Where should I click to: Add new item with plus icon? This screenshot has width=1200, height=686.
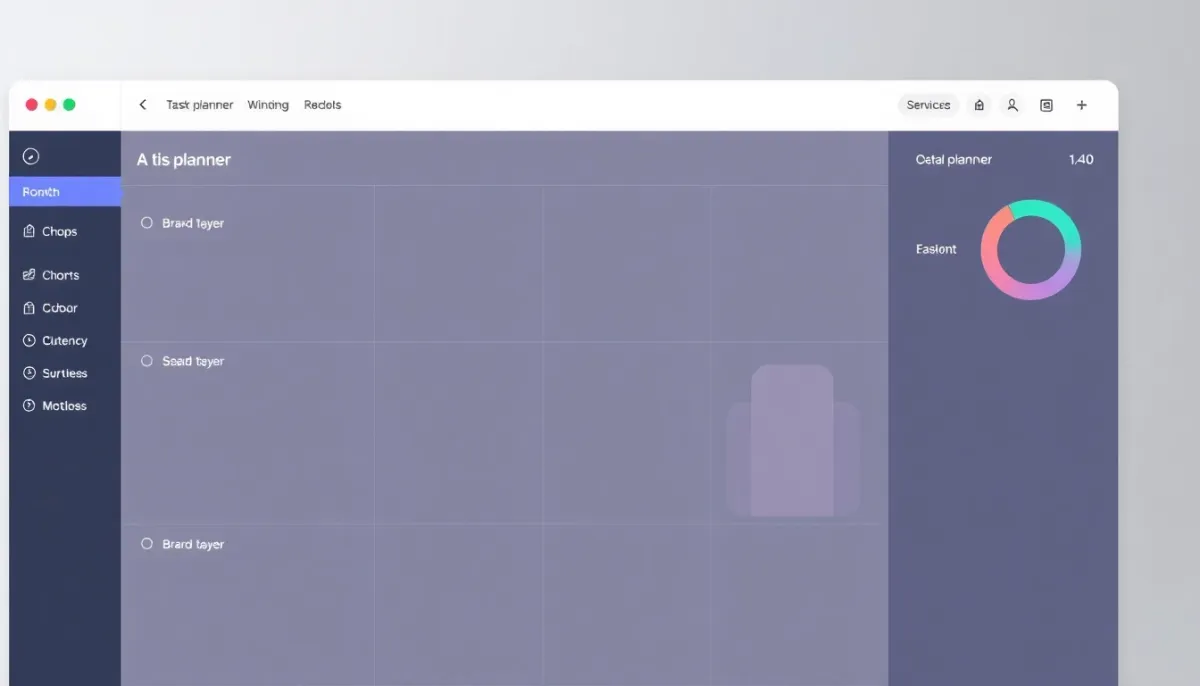(1081, 105)
